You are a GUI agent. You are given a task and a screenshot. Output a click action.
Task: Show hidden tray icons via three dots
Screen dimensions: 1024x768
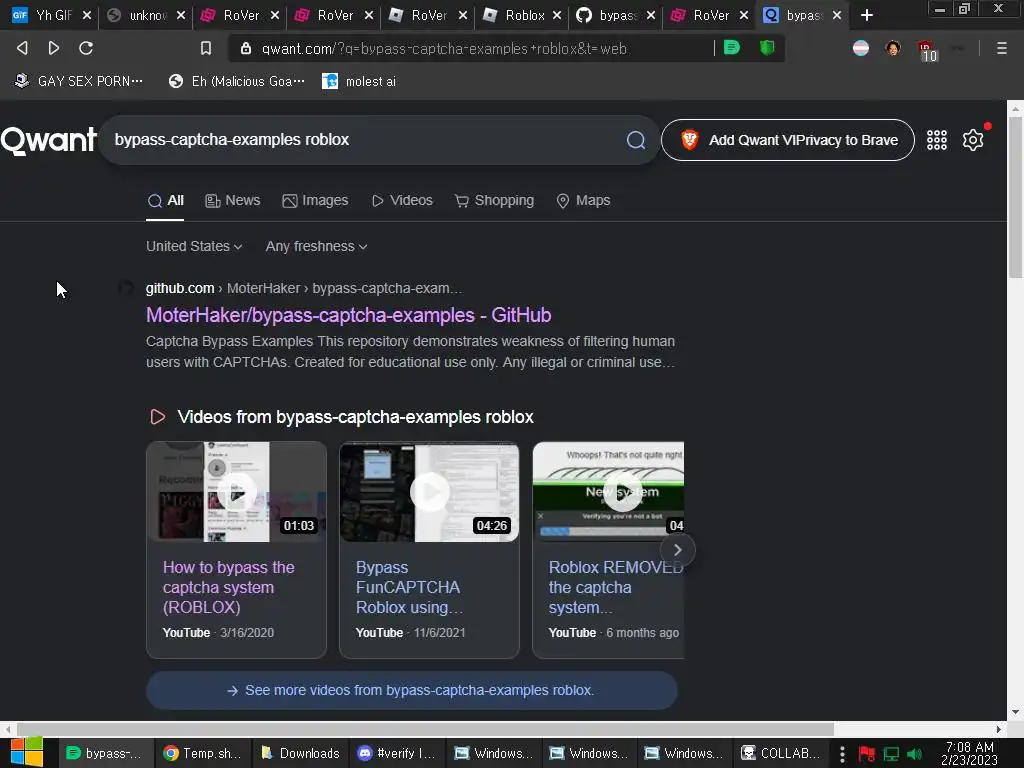[x=842, y=754]
